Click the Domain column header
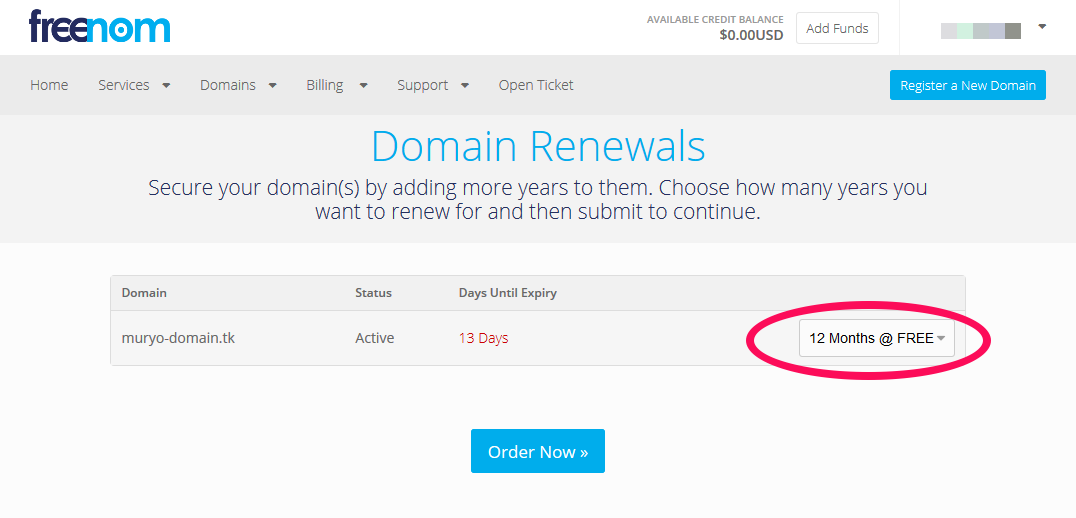This screenshot has width=1076, height=518. [x=144, y=293]
